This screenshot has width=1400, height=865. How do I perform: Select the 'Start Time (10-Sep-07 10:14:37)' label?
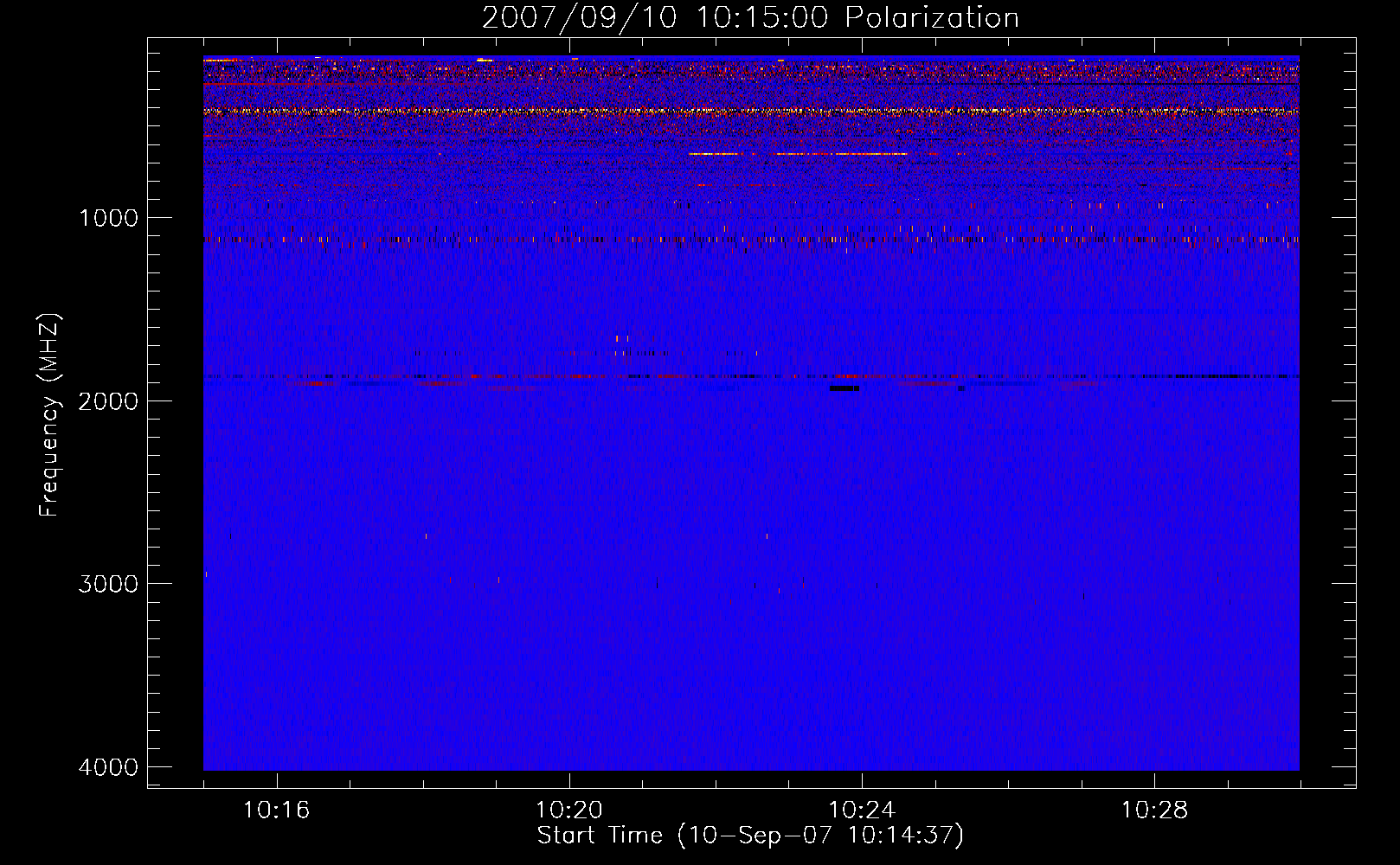(750, 836)
